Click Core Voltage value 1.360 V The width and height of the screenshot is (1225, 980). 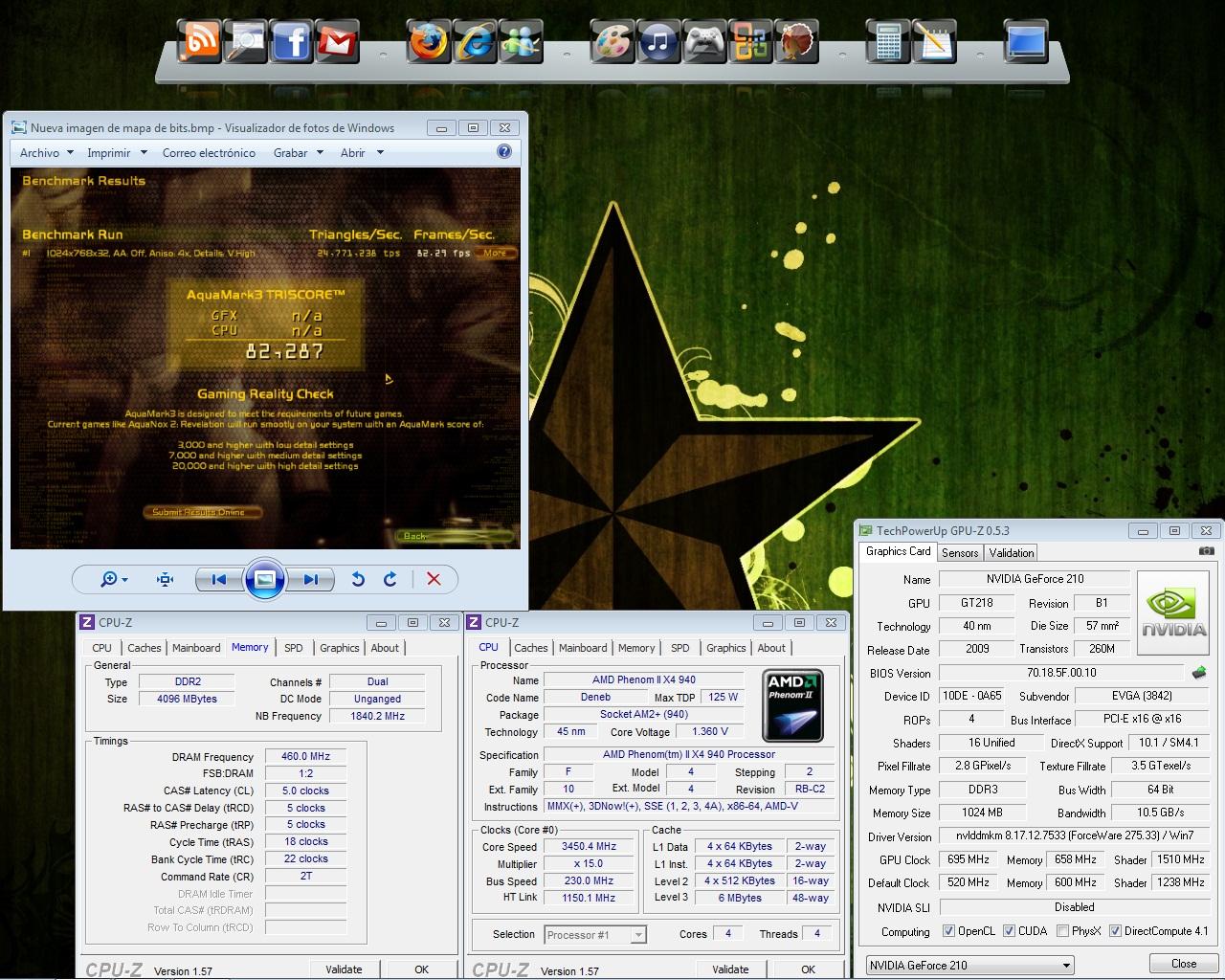(x=709, y=731)
